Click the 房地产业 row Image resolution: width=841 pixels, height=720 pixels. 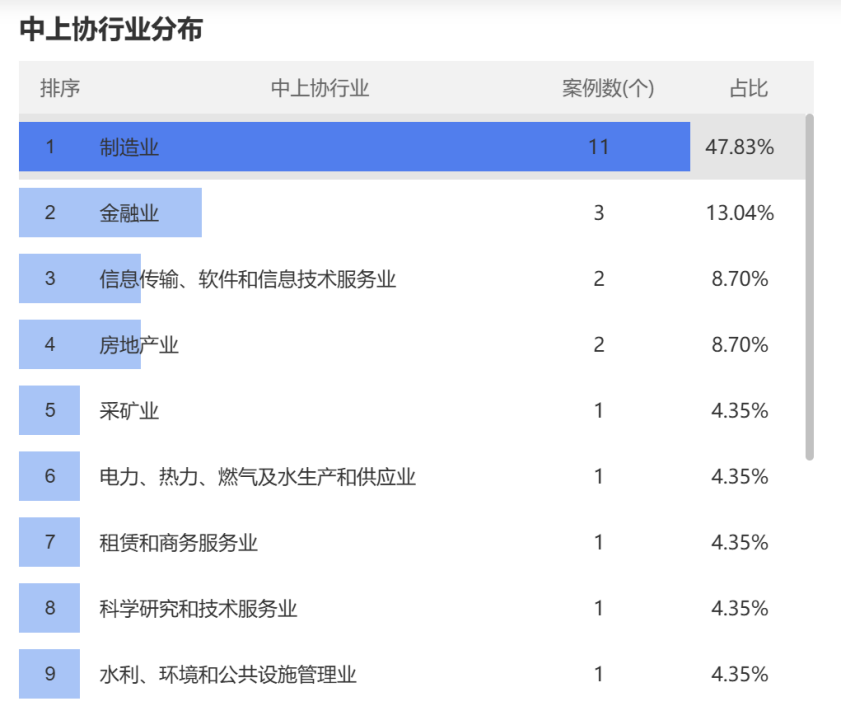tap(412, 344)
